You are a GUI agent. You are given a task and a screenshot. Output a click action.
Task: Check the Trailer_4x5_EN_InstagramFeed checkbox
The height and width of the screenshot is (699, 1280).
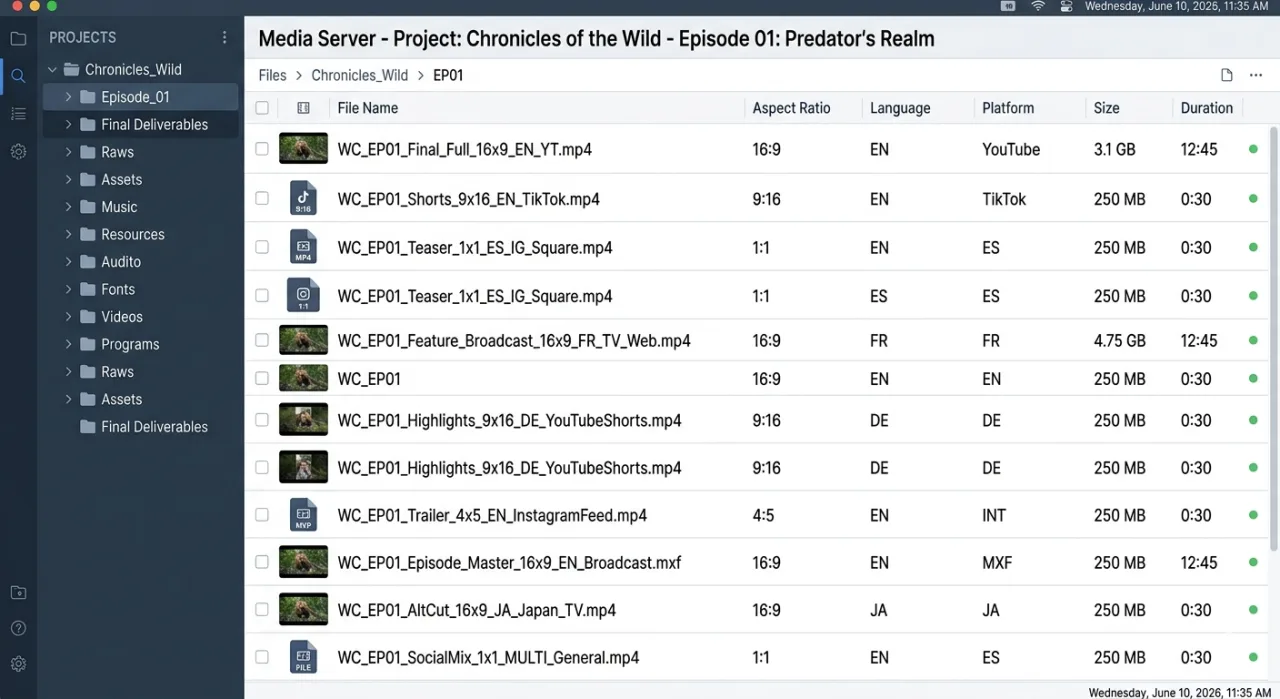click(262, 515)
